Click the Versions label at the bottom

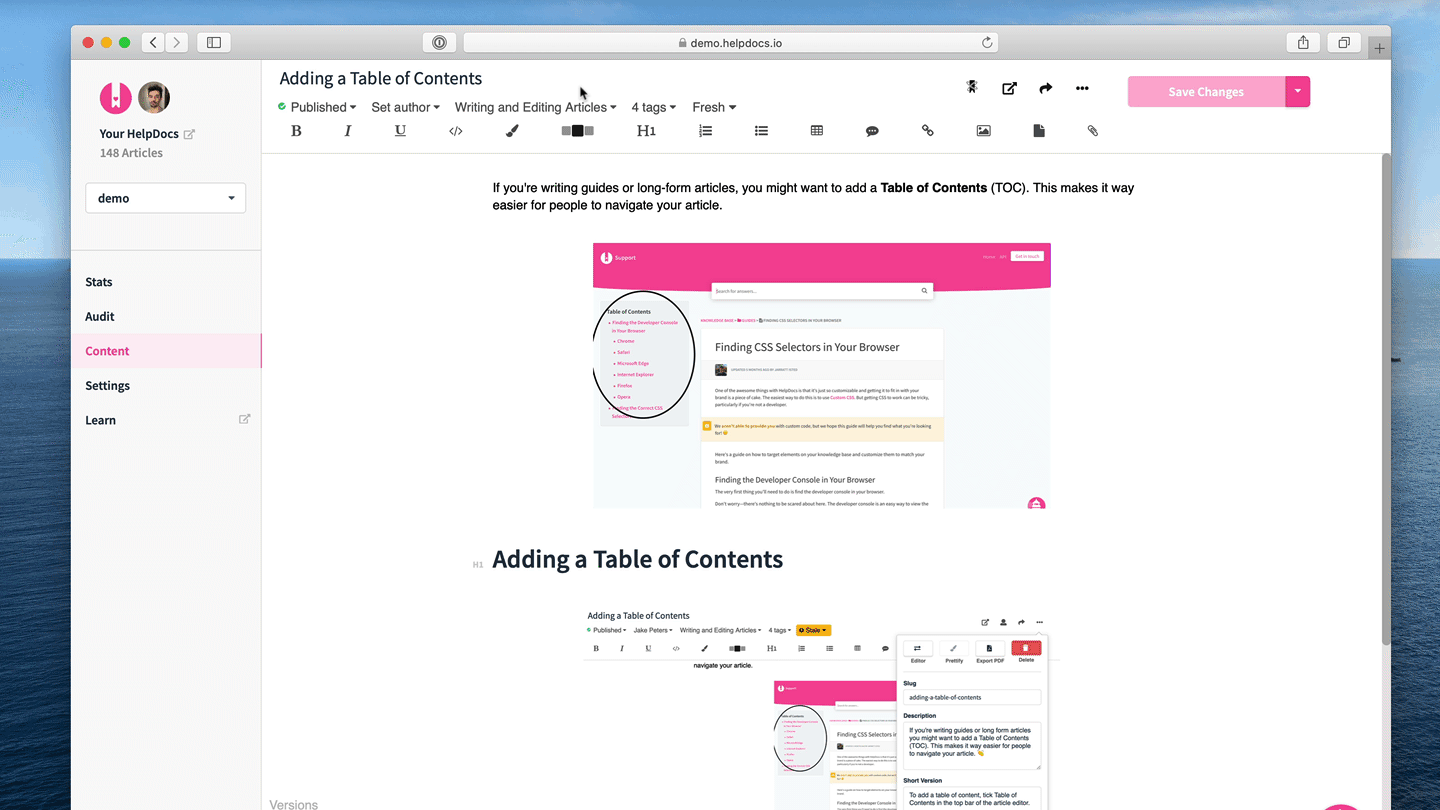pos(293,804)
